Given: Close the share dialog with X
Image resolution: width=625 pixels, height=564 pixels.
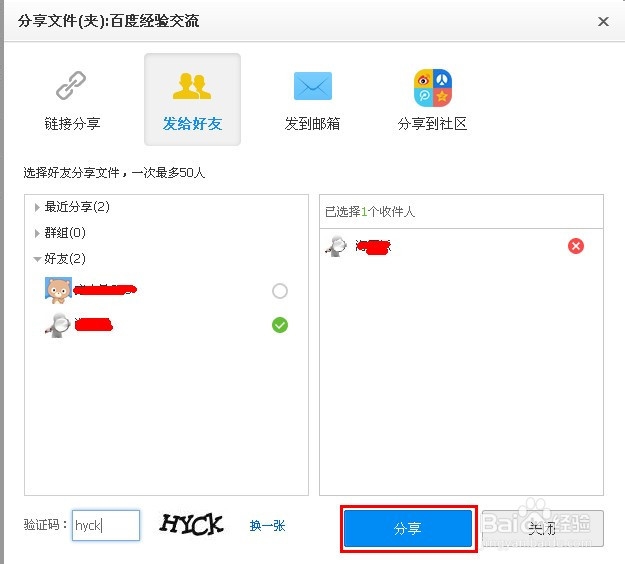Looking at the screenshot, I should click(603, 21).
